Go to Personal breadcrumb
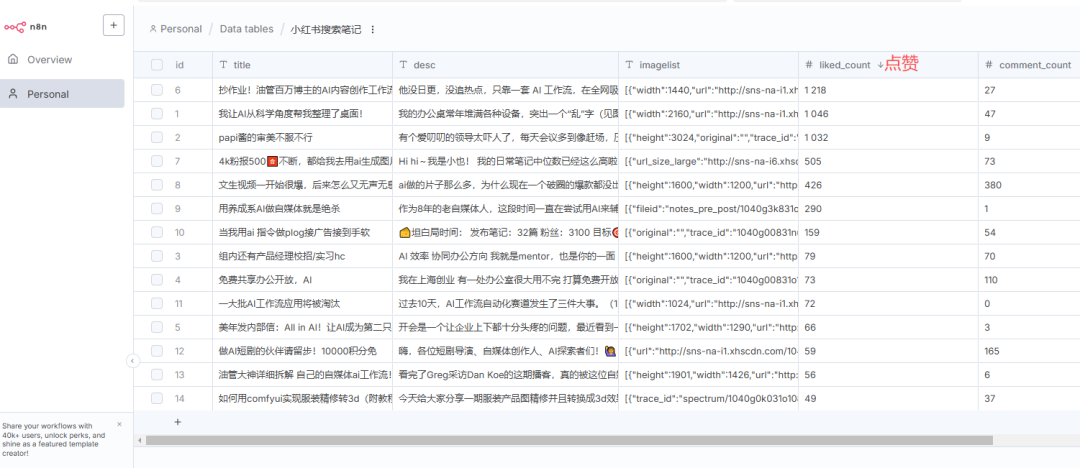Viewport: 1080px width, 468px height. tap(176, 29)
